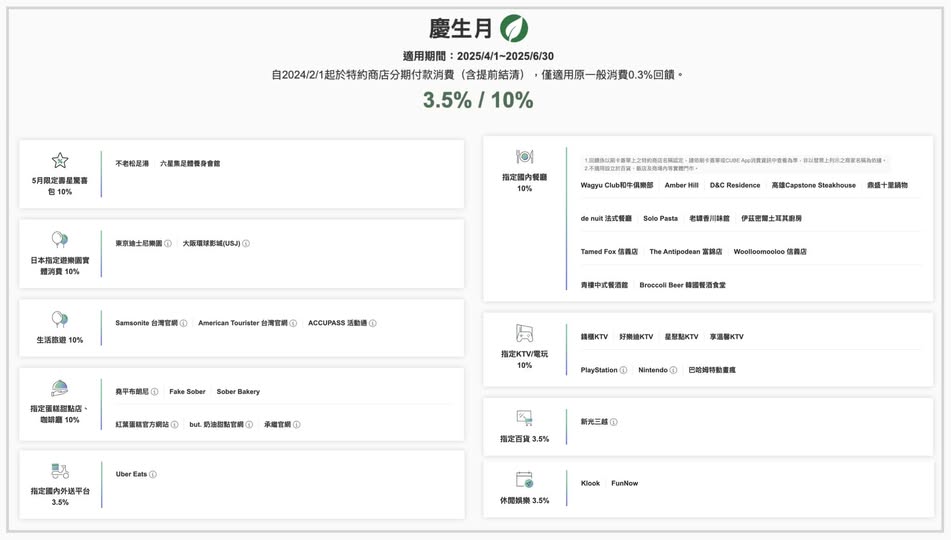The height and width of the screenshot is (540, 951).
Task: Click the calendar icon for 休閒娛樂
Action: (524, 481)
